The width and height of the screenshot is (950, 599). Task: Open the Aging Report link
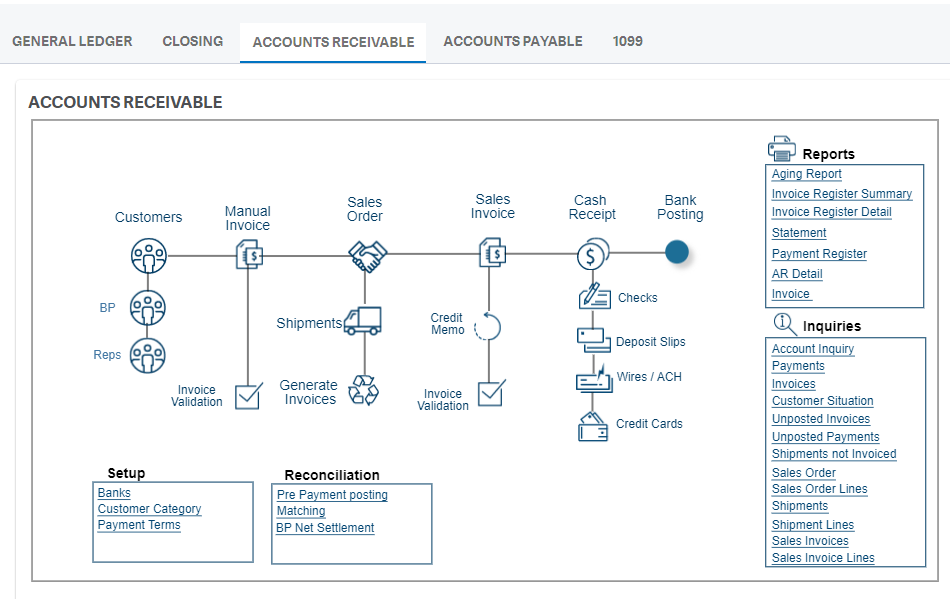click(x=806, y=173)
